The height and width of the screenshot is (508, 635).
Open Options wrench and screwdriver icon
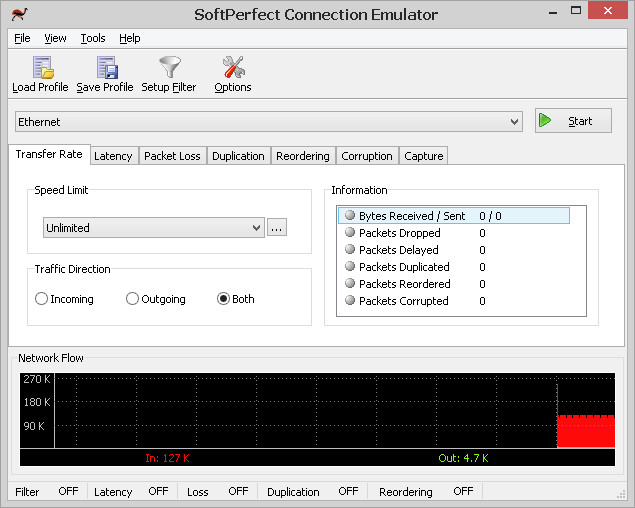click(233, 67)
